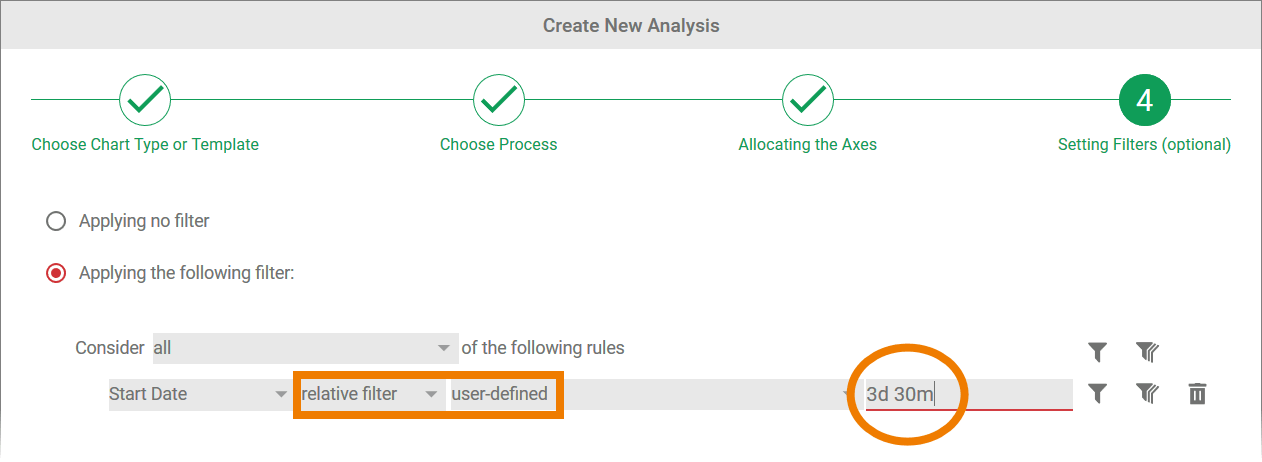Click the funnel icon in the Start Date row
1262x462 pixels.
click(1098, 394)
